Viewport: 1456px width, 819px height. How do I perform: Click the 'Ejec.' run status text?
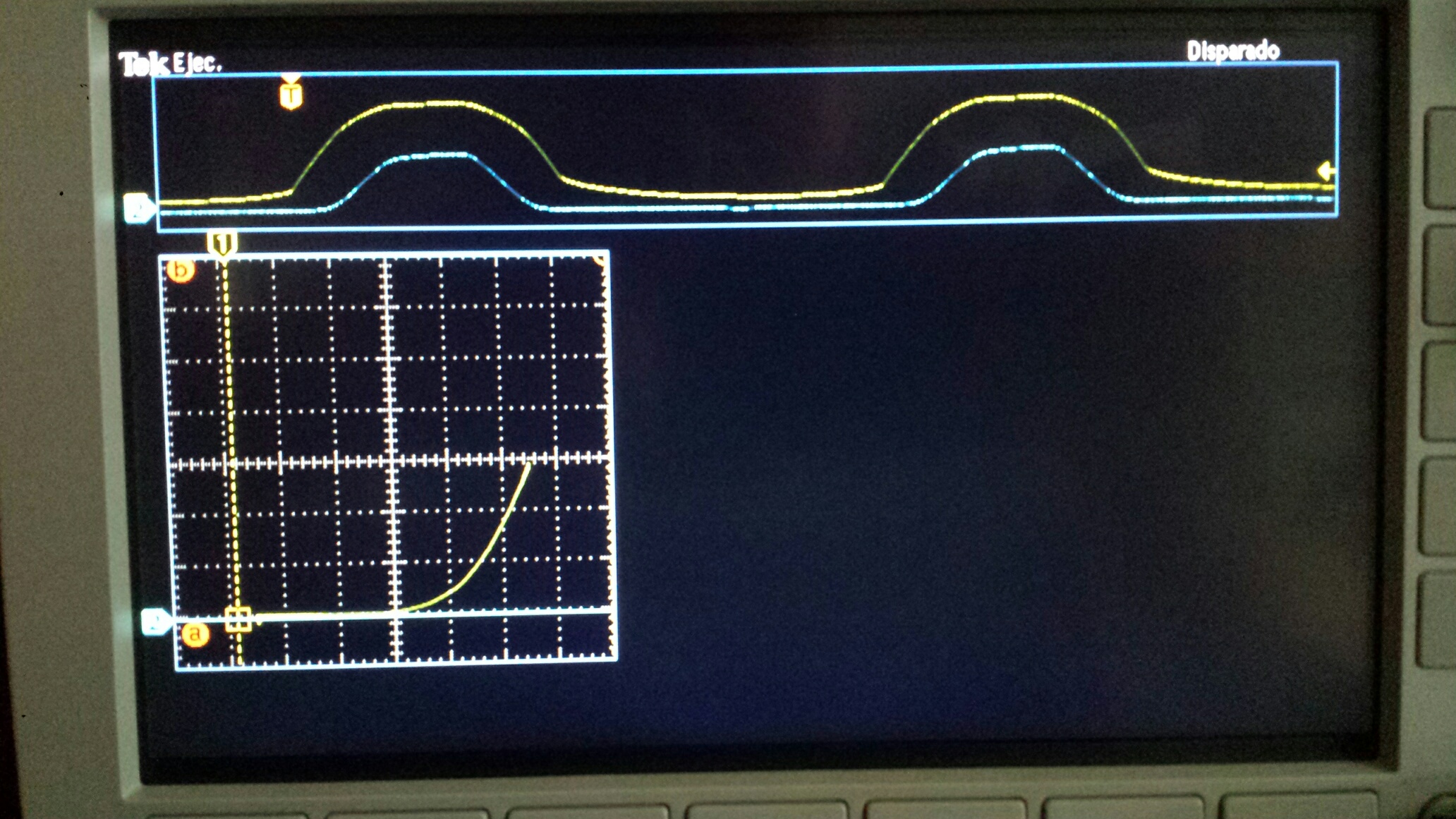click(x=197, y=63)
